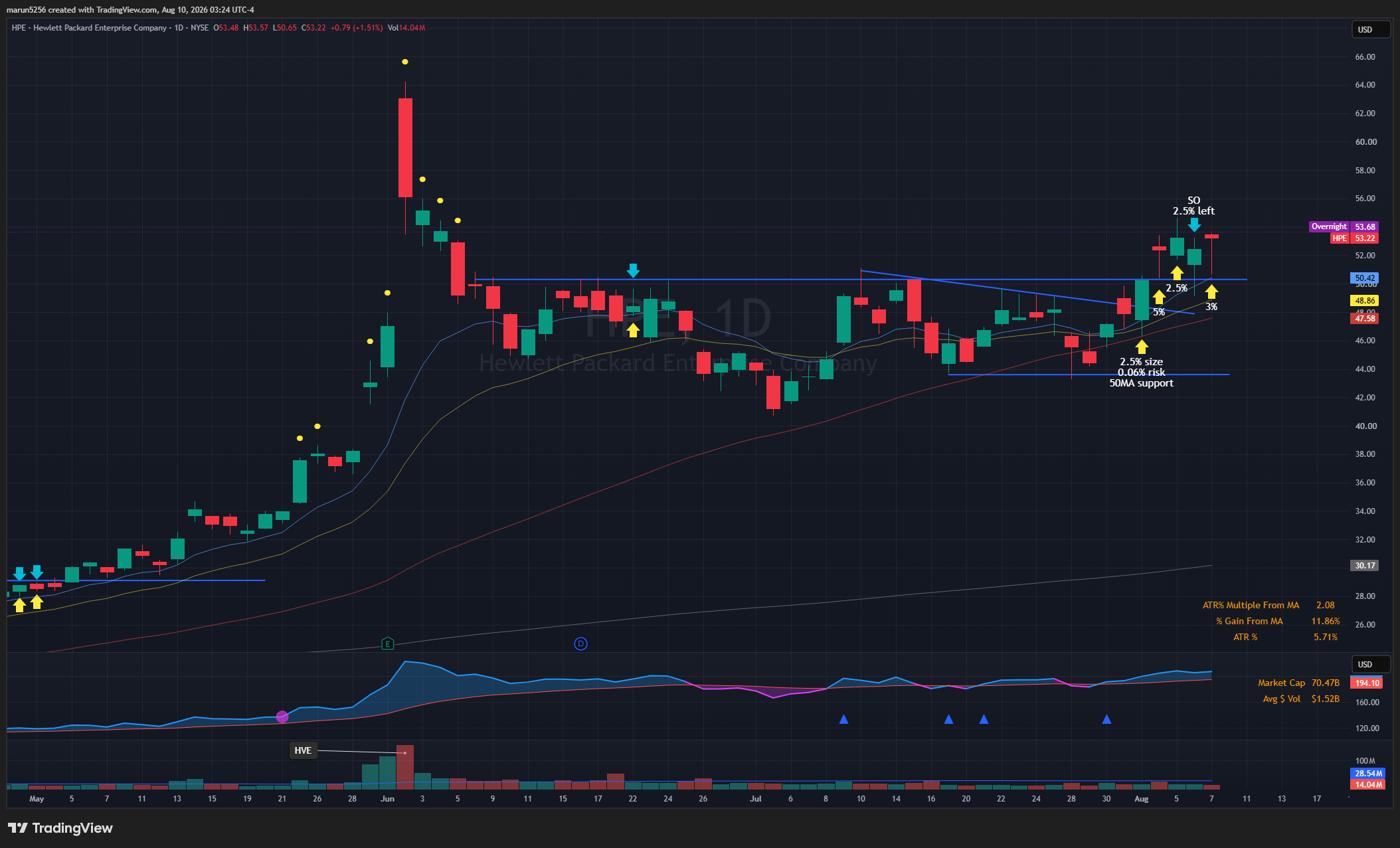Select the yellow up arrow above "2.5% size"
This screenshot has height=848, width=1400.
click(x=1142, y=347)
